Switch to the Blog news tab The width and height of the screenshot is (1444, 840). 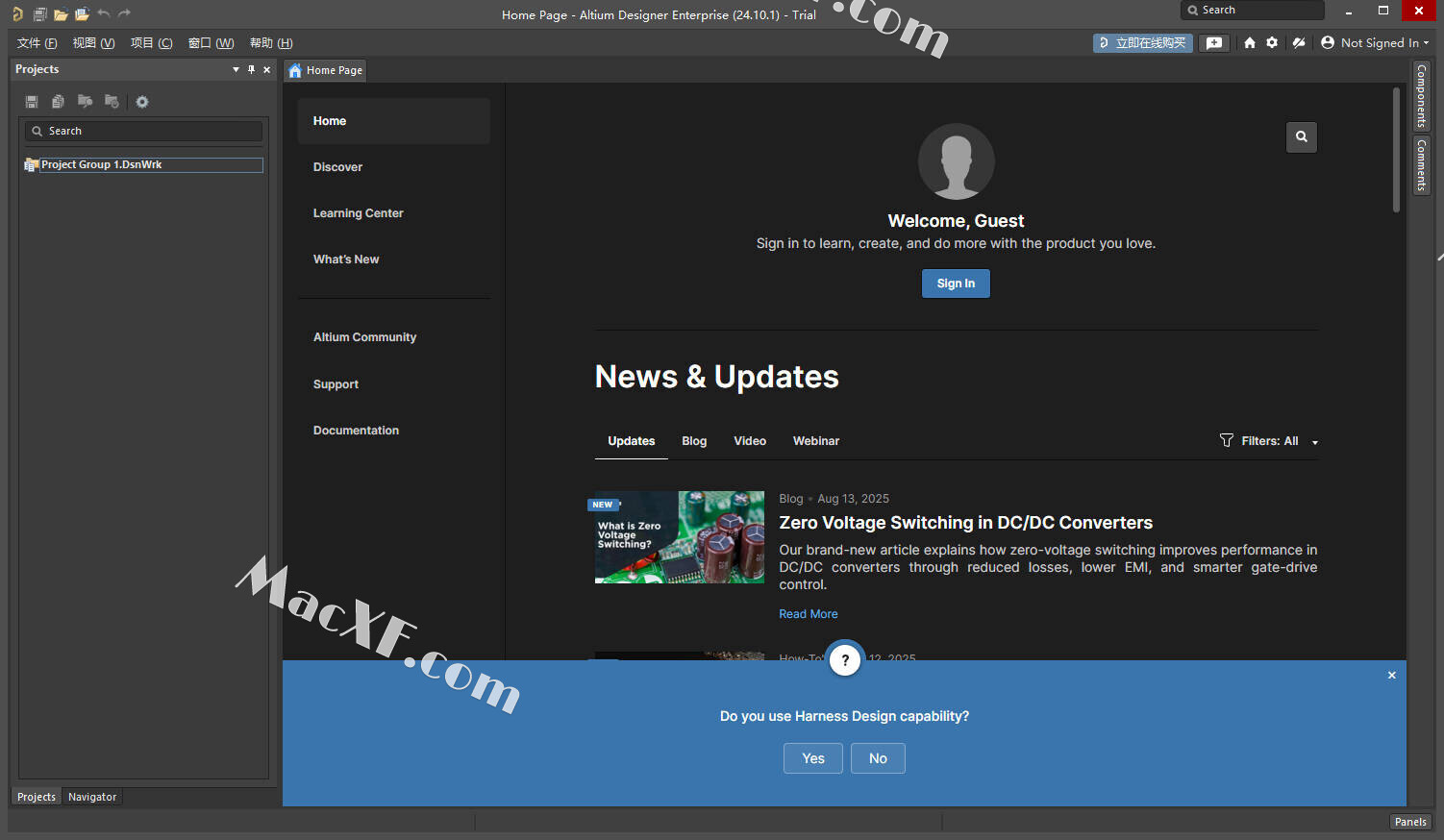(x=694, y=441)
